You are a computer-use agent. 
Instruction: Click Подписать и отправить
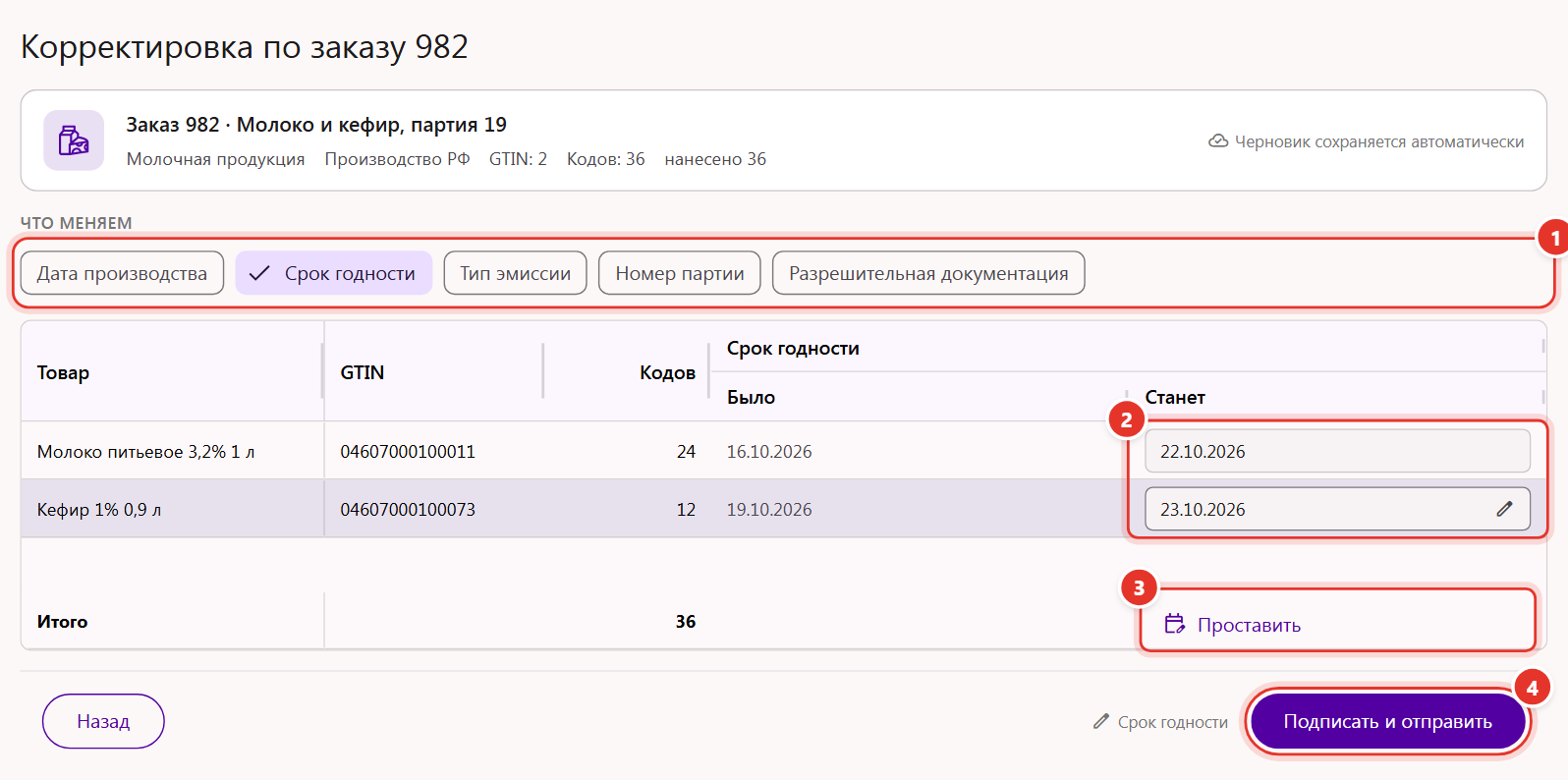[1387, 721]
